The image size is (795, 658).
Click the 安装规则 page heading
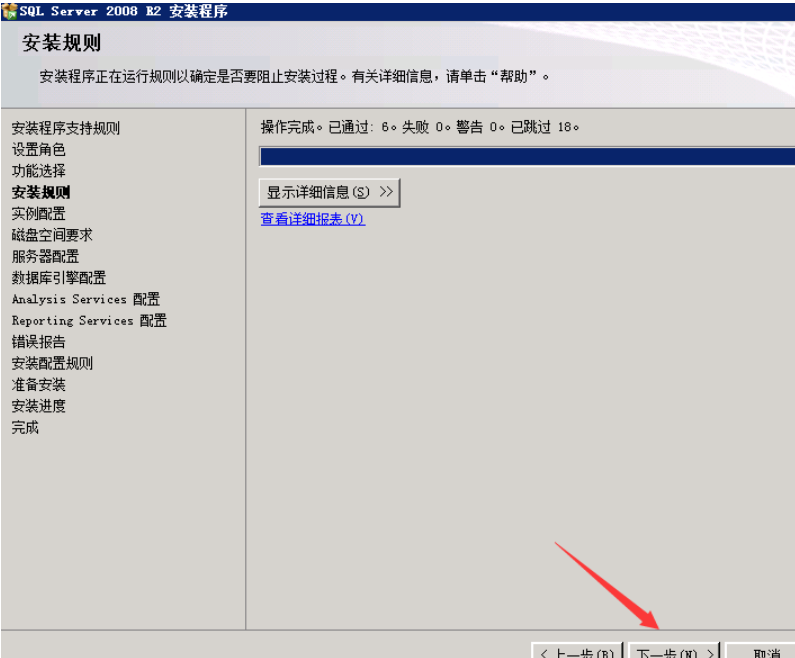coord(61,43)
